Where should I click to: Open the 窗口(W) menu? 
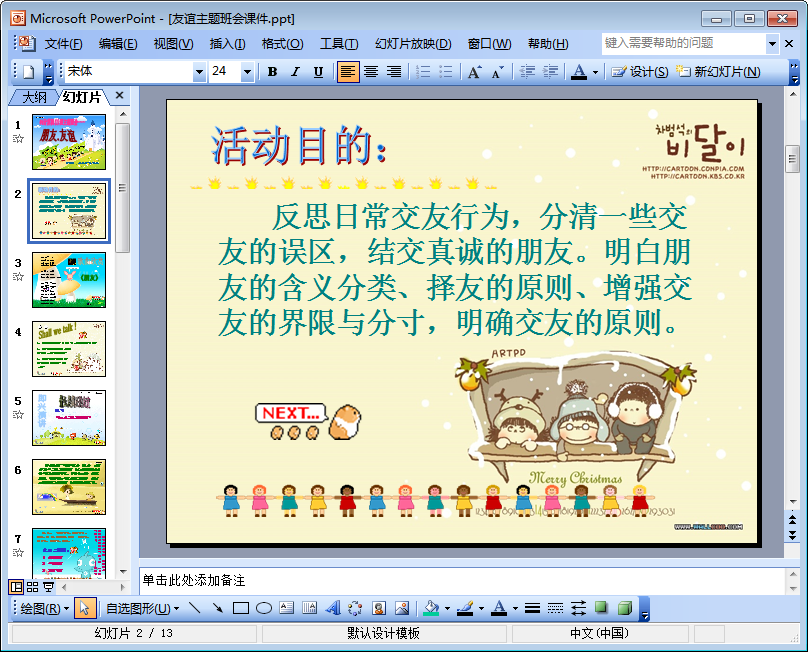pyautogui.click(x=489, y=44)
